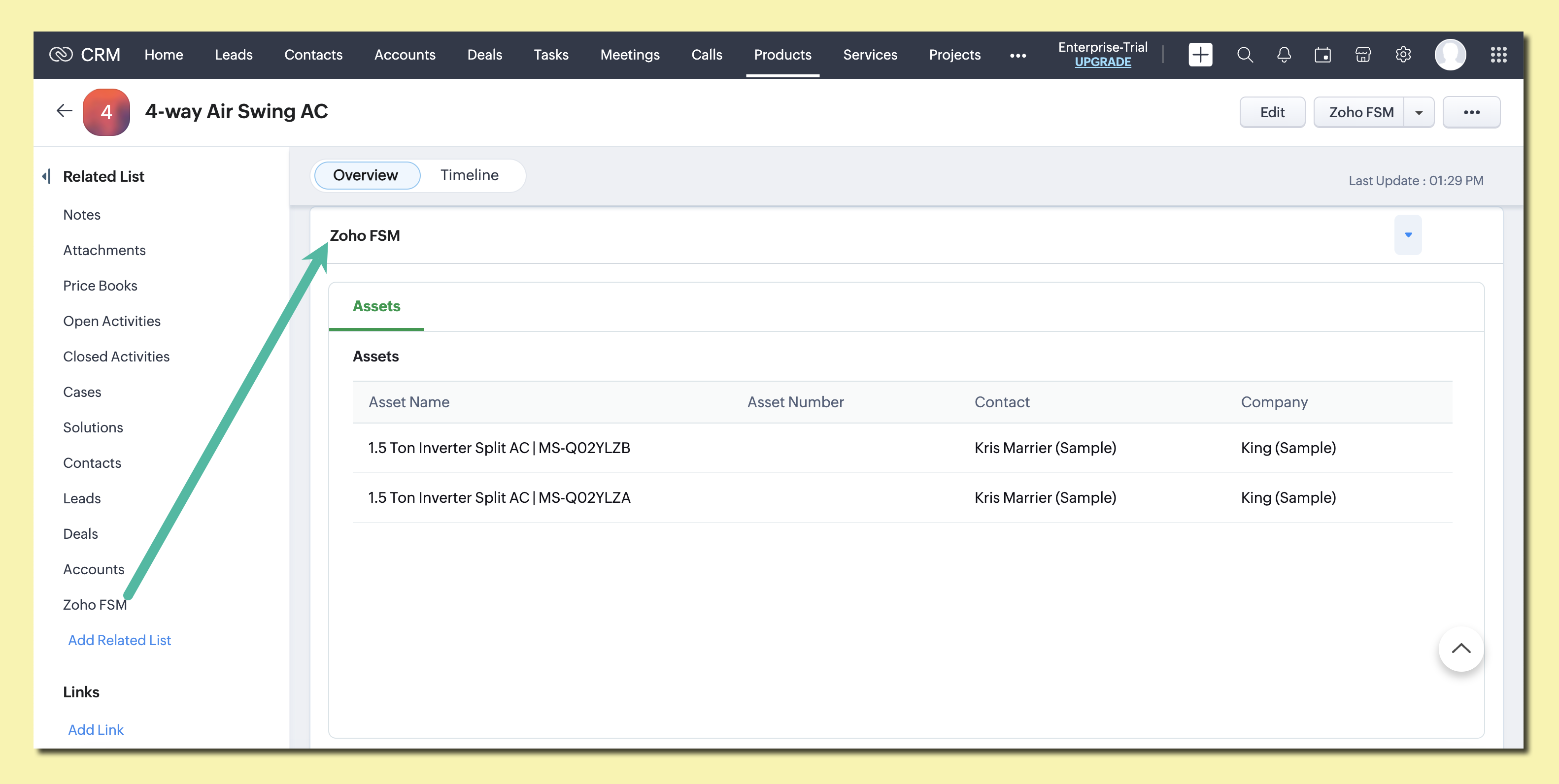Select the green Assets tab
The width and height of the screenshot is (1559, 784).
(x=376, y=306)
